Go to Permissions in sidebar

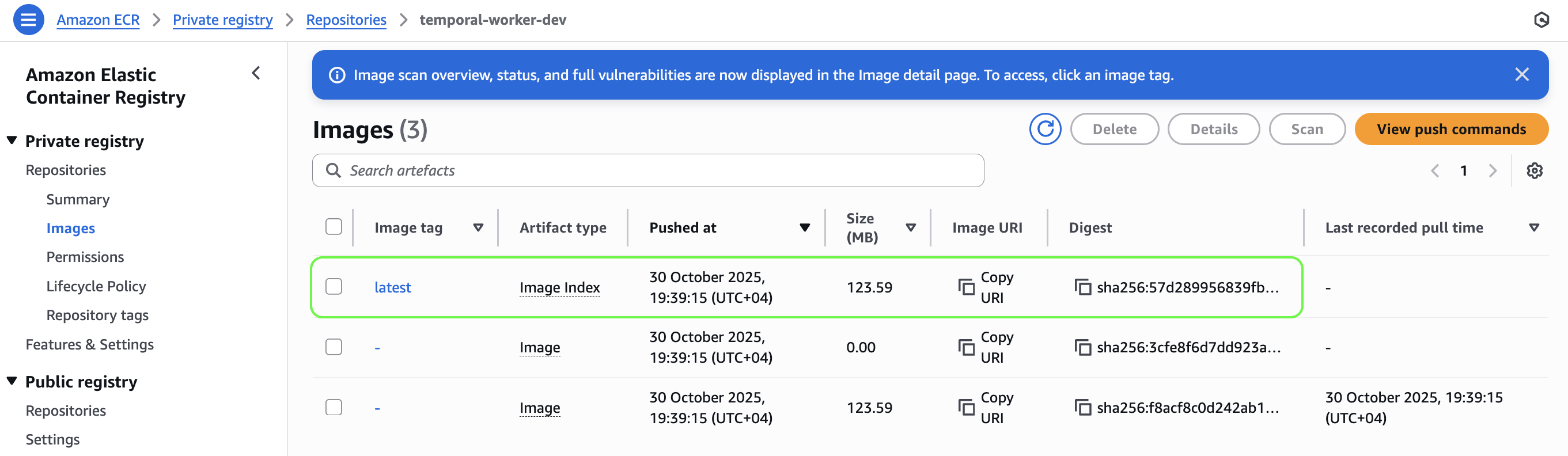[x=85, y=257]
